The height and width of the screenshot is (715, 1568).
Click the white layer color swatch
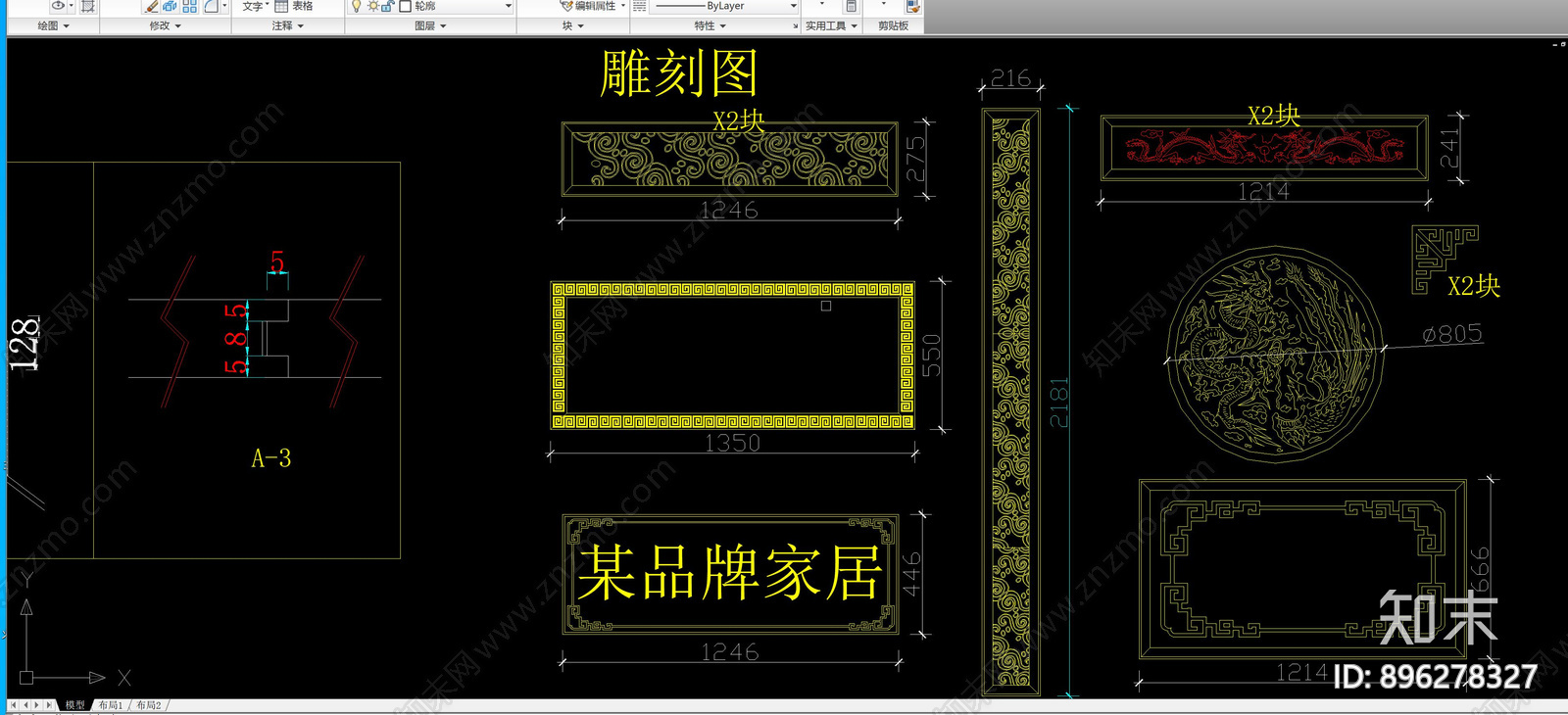(x=405, y=6)
